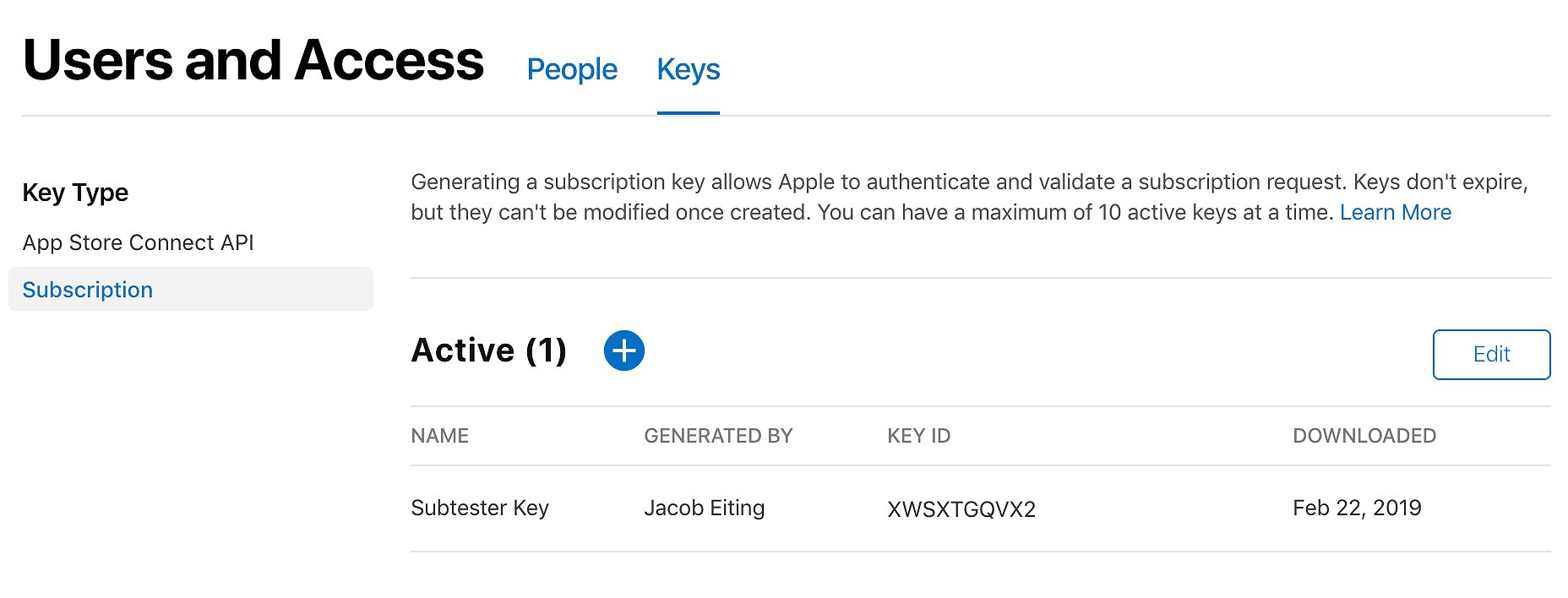Click Jacob Eiting in the row
This screenshot has width=1568, height=598.
[x=705, y=508]
